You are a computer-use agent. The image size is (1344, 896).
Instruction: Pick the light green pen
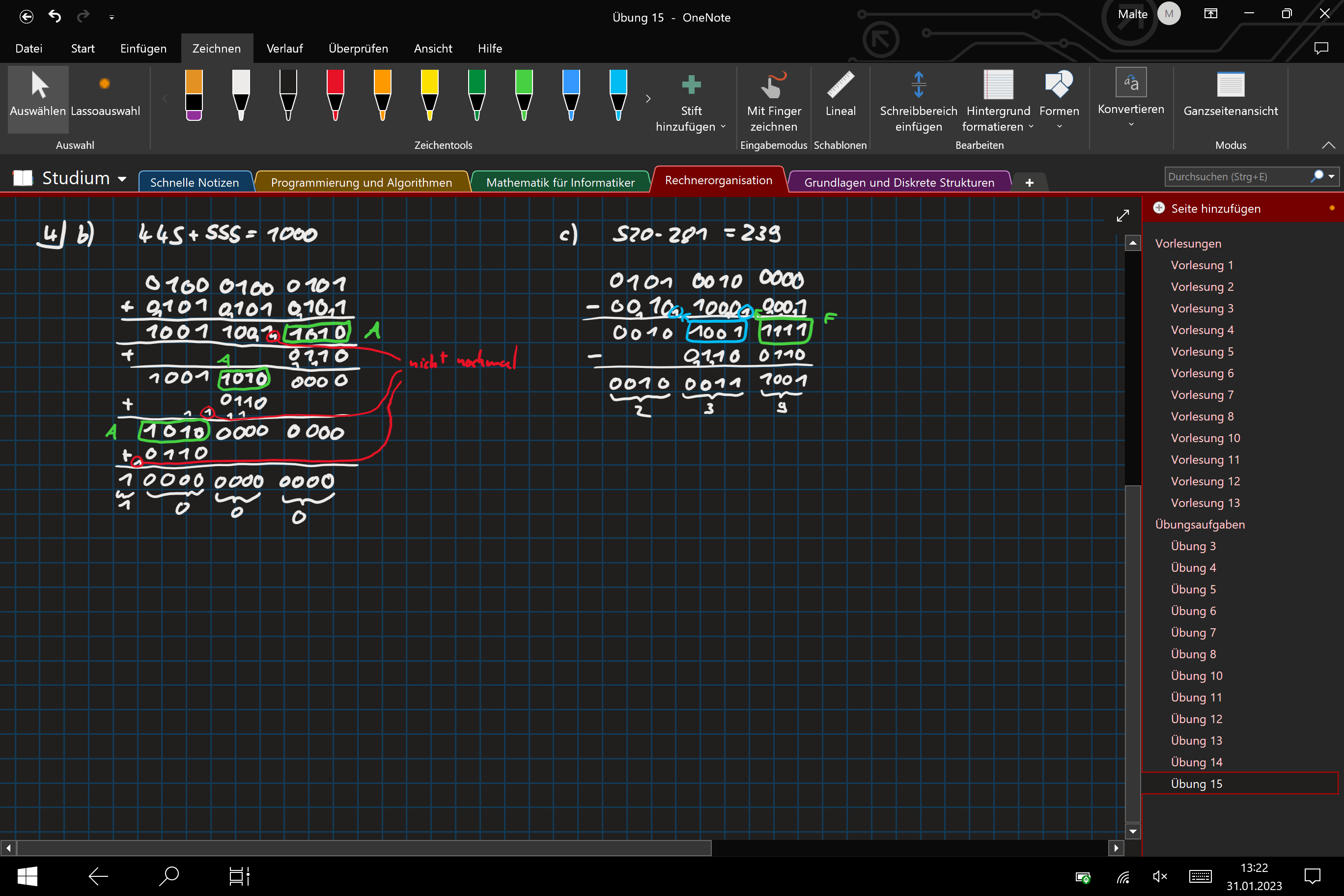[x=524, y=95]
